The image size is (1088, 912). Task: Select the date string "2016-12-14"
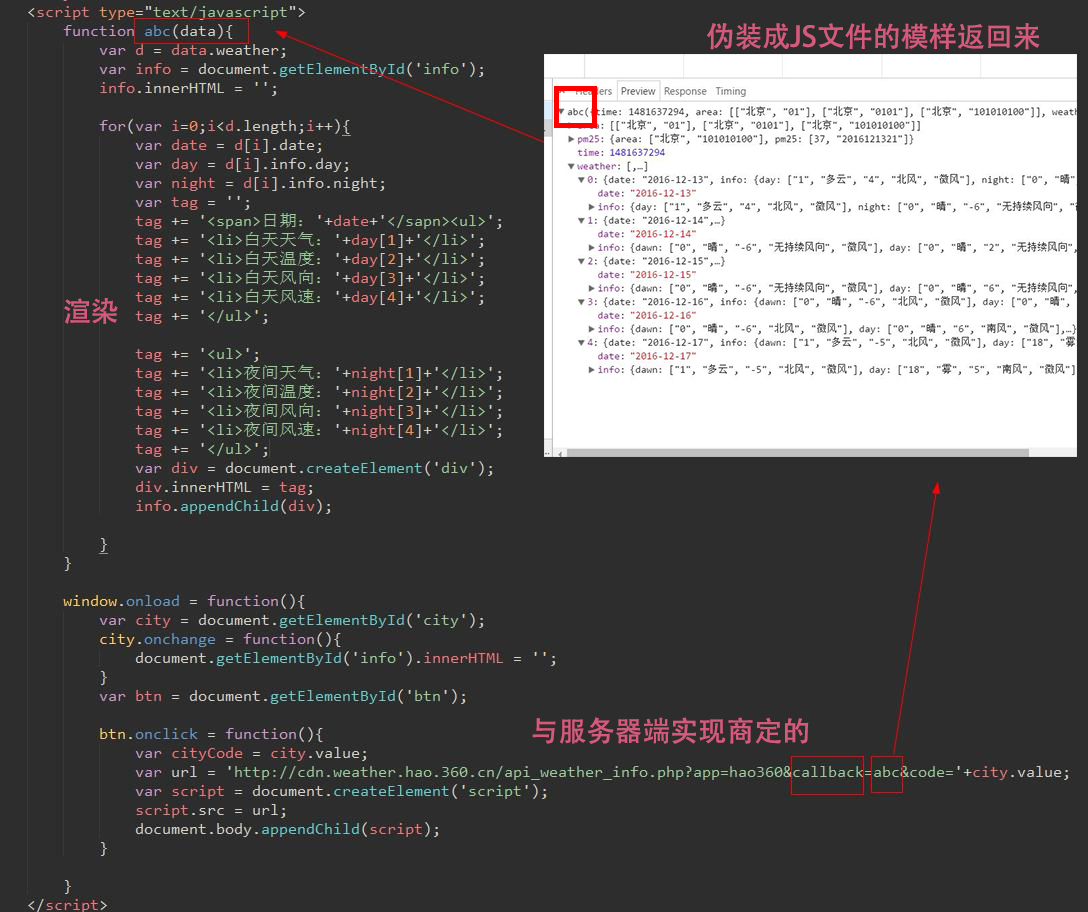[x=663, y=234]
